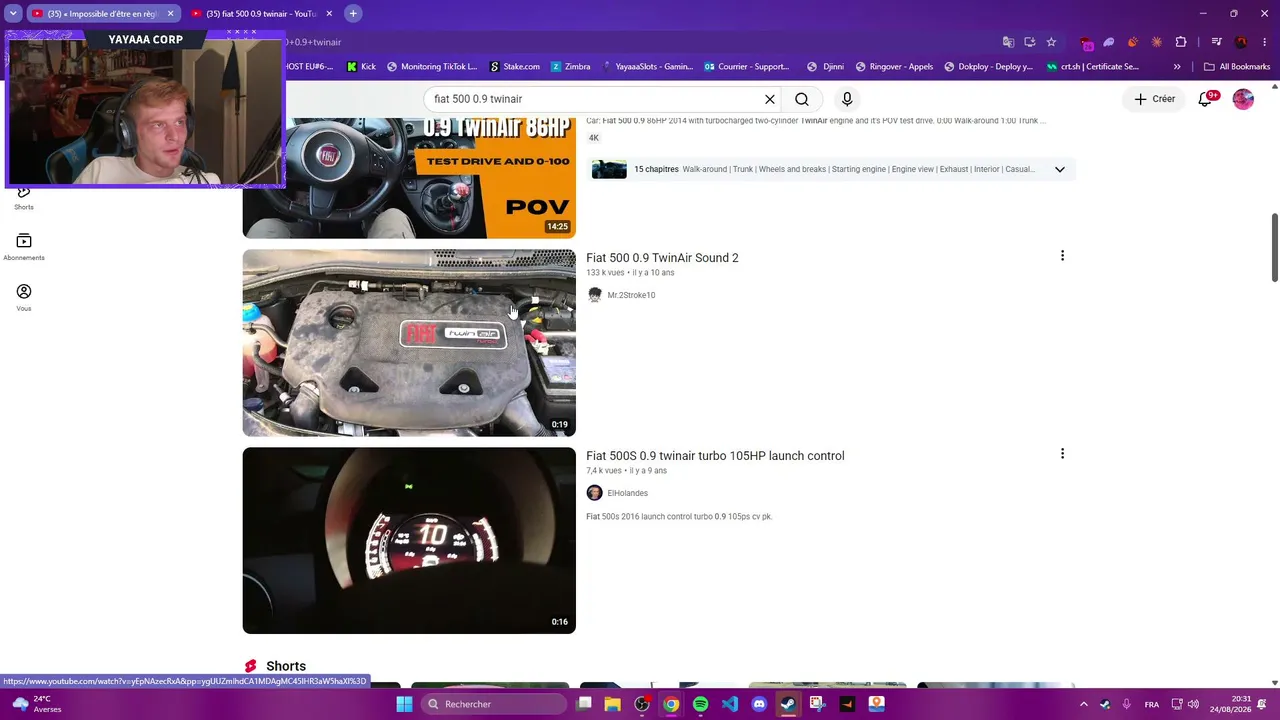1280x720 pixels.
Task: Open Chrome three-dot menu
Action: pyautogui.click(x=1266, y=42)
